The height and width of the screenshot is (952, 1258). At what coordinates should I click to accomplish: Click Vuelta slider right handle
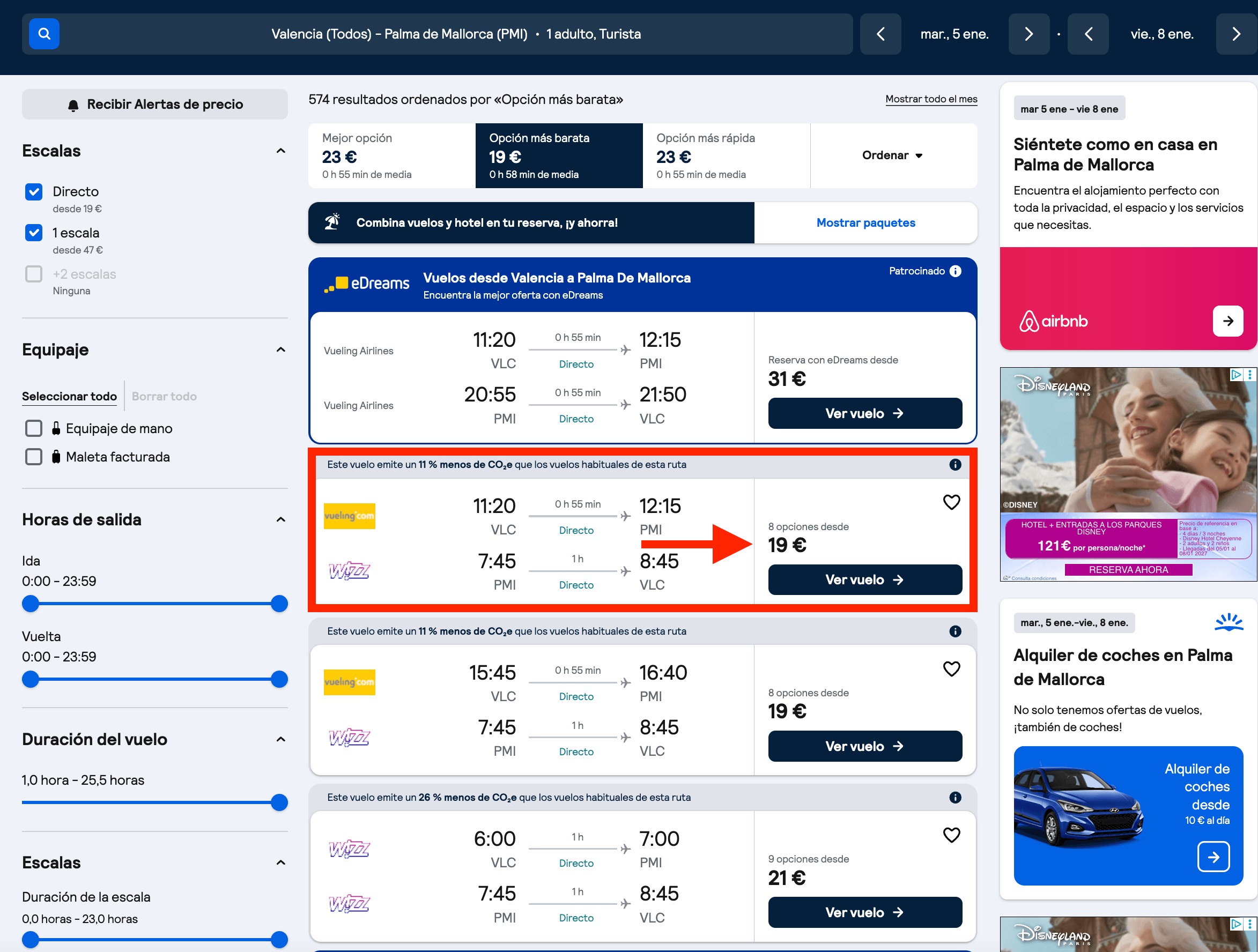279,679
